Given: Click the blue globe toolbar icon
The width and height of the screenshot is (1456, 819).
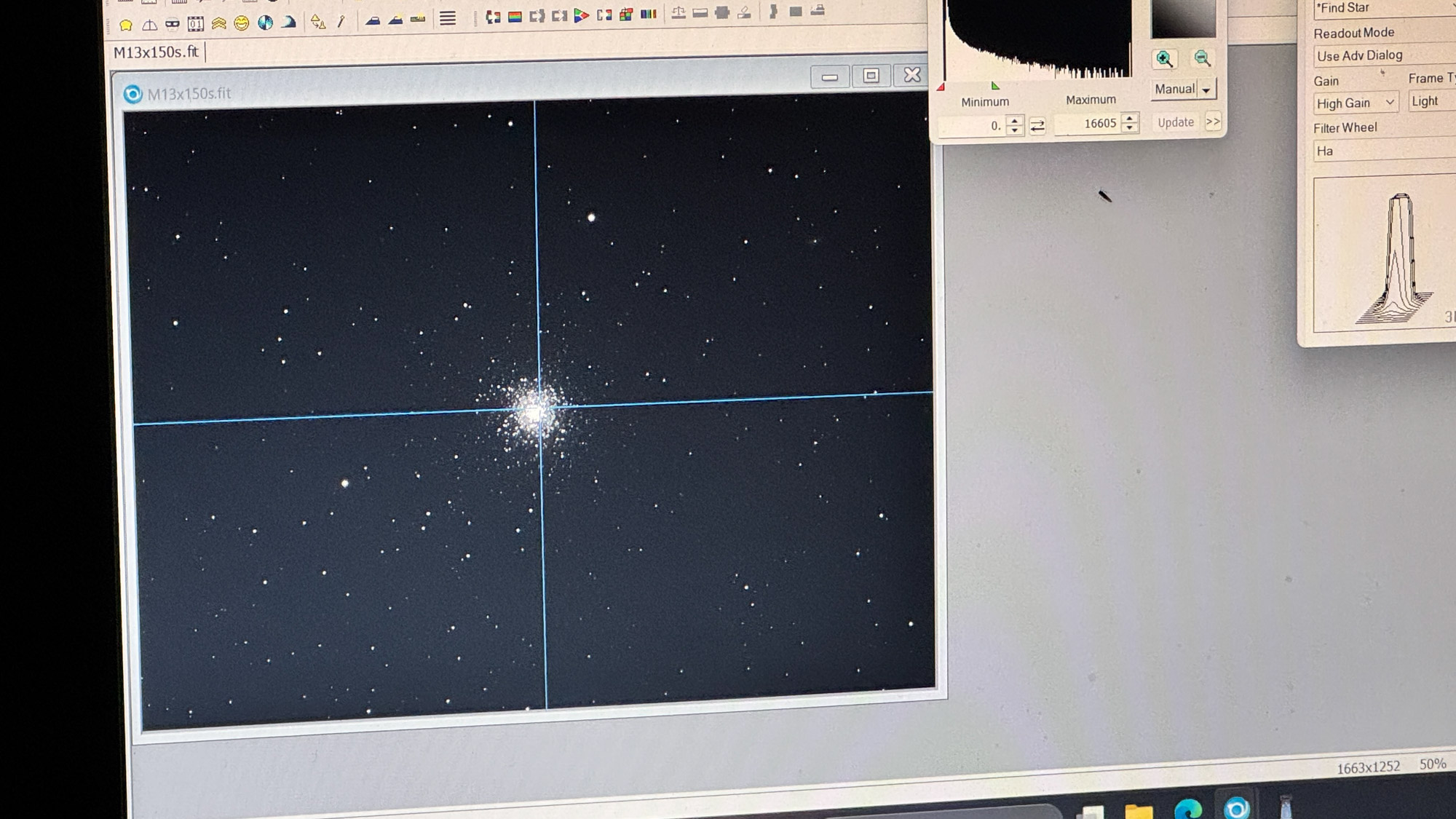Looking at the screenshot, I should pos(265,23).
